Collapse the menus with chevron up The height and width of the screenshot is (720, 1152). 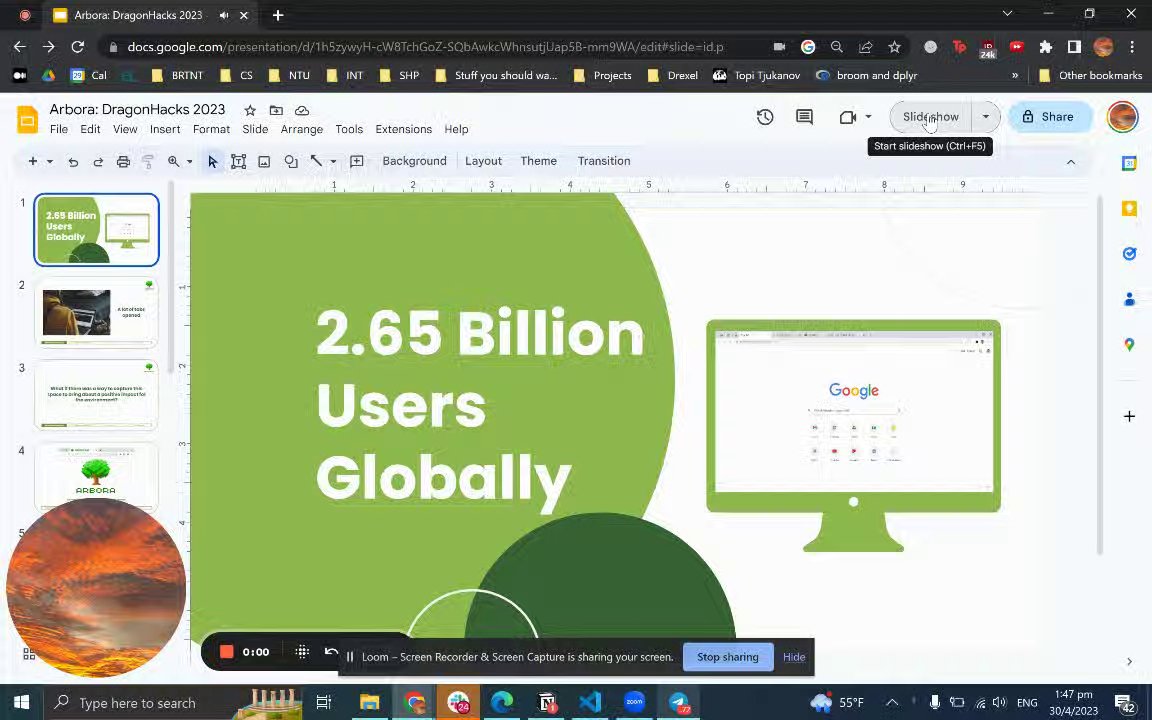click(1070, 162)
